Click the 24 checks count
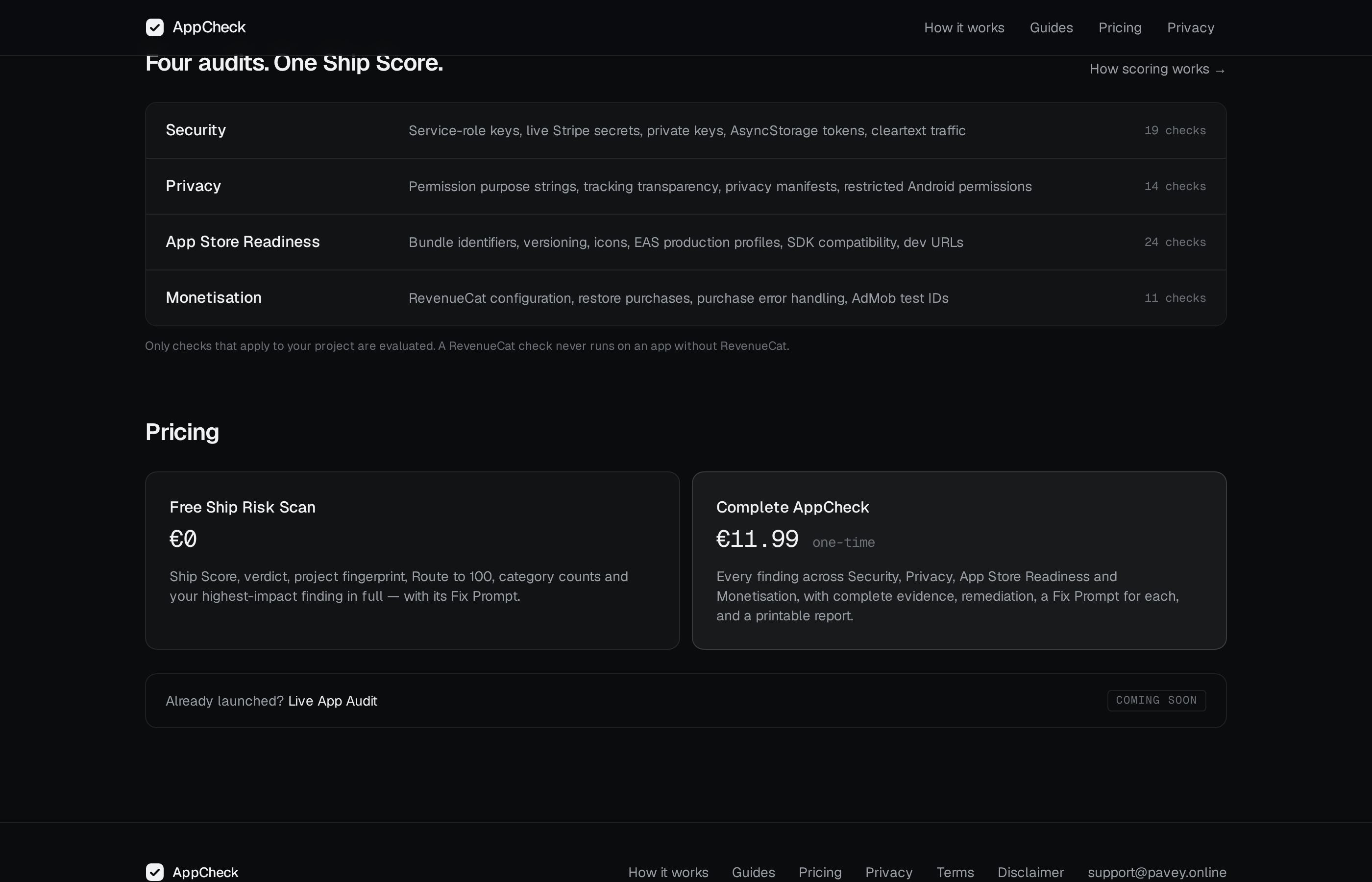Screen dimensions: 1372x882 click(x=1175, y=242)
